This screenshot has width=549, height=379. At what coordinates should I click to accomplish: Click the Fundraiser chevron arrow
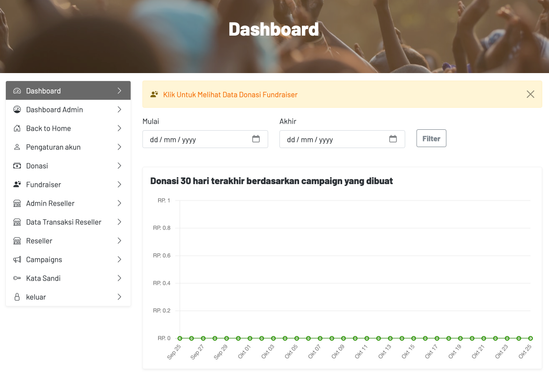pyautogui.click(x=119, y=184)
